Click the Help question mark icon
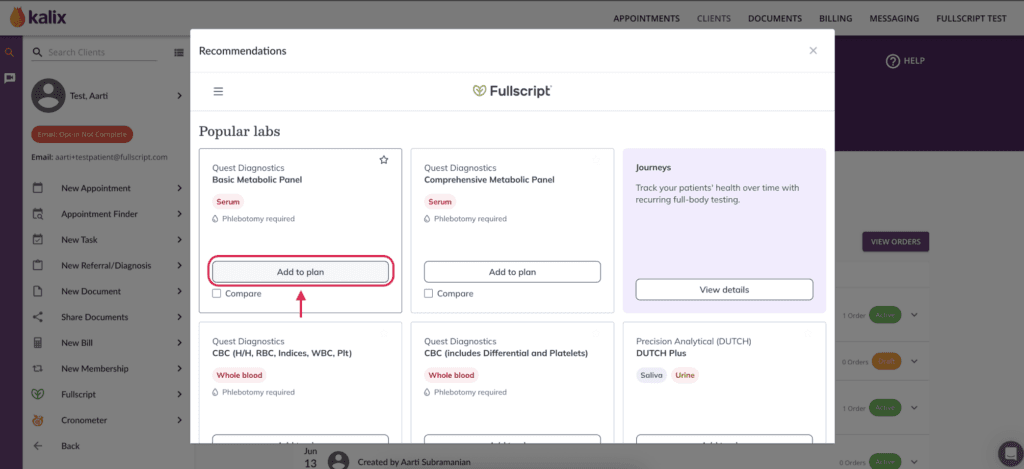This screenshot has width=1024, height=469. coord(892,61)
